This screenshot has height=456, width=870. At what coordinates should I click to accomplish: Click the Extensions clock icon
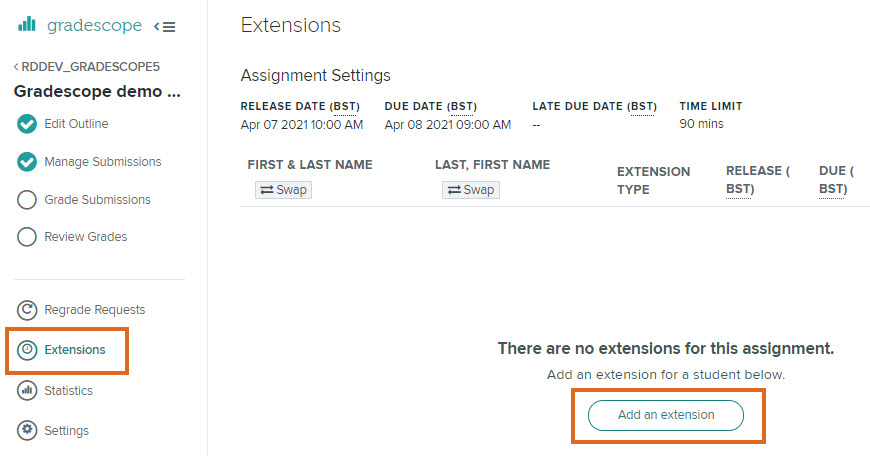(x=28, y=350)
